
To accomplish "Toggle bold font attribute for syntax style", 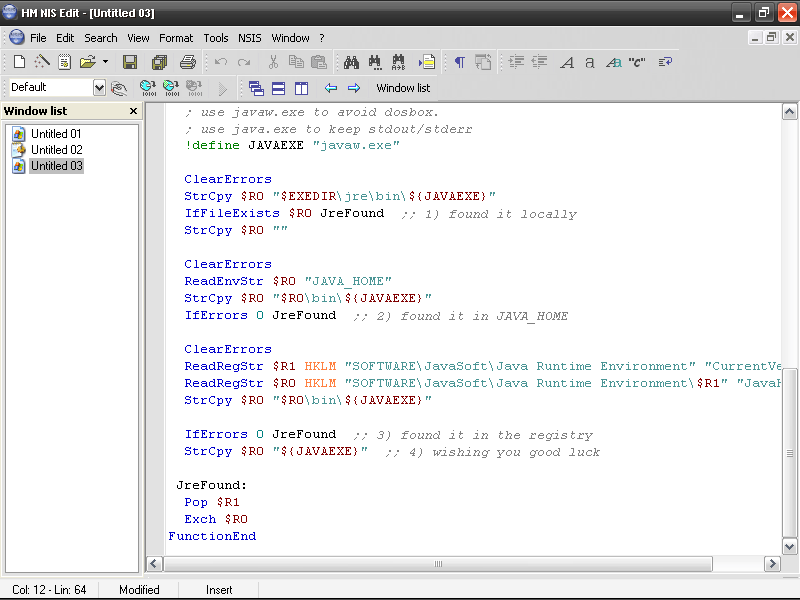I will point(567,62).
